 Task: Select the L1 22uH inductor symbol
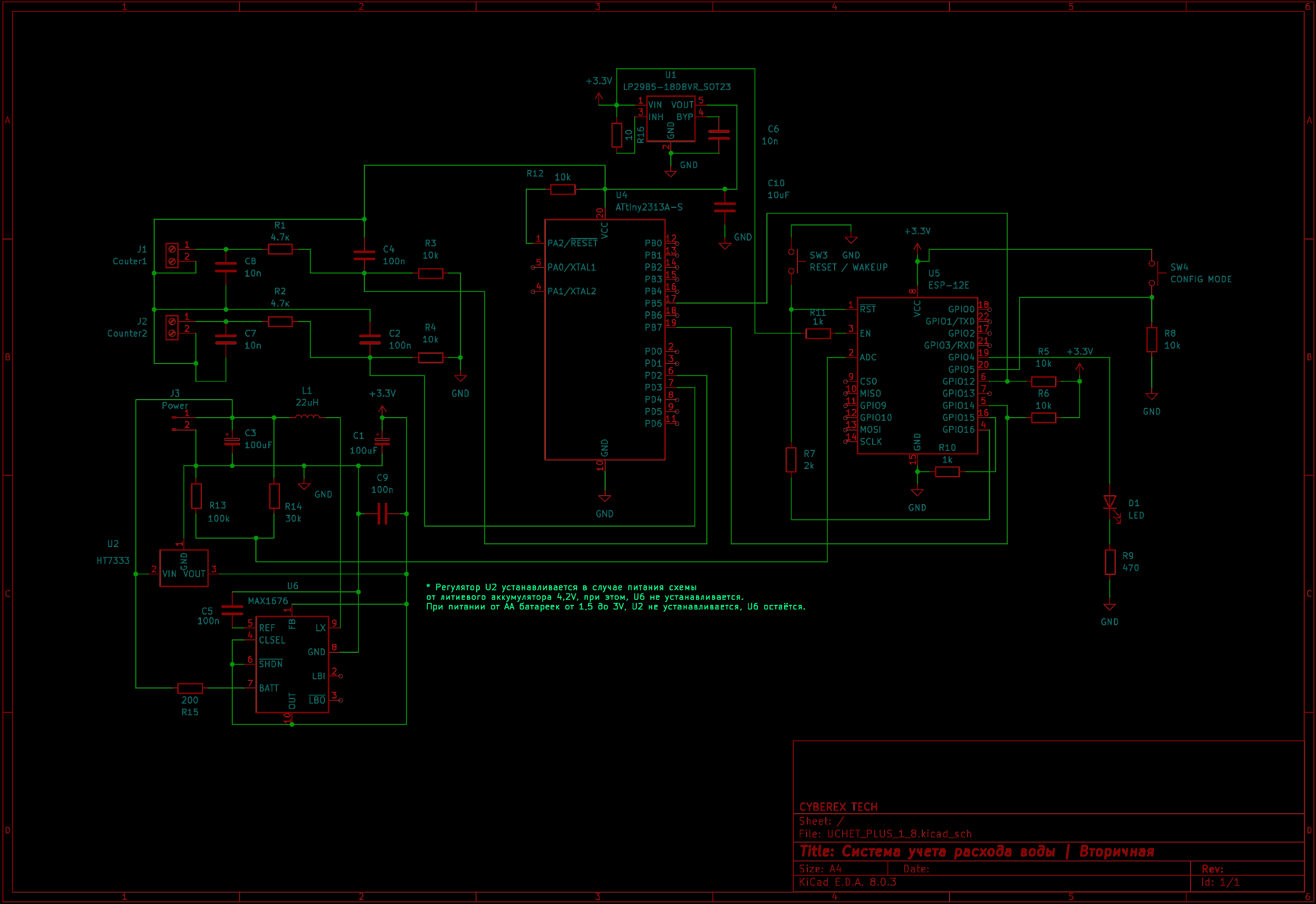tap(307, 417)
